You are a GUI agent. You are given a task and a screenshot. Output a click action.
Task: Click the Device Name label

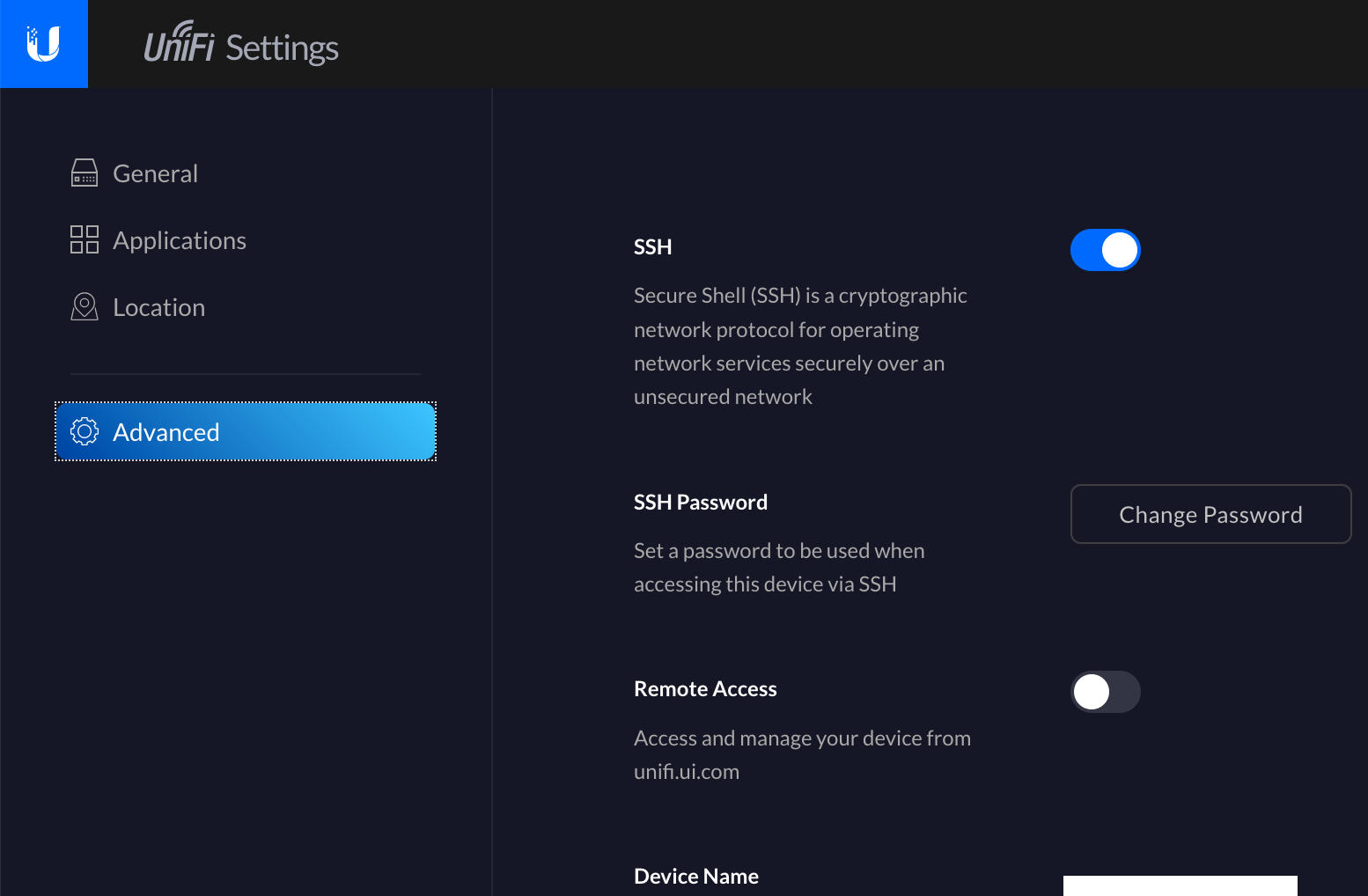(x=695, y=877)
